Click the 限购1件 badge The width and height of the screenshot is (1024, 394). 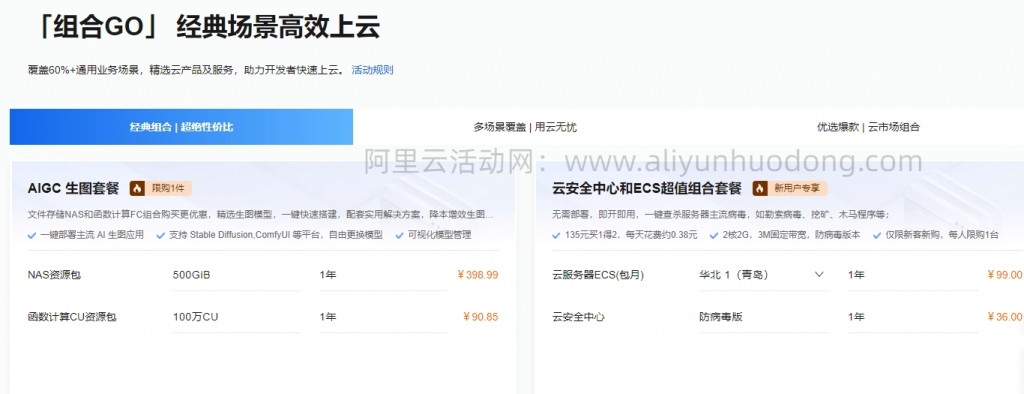161,189
